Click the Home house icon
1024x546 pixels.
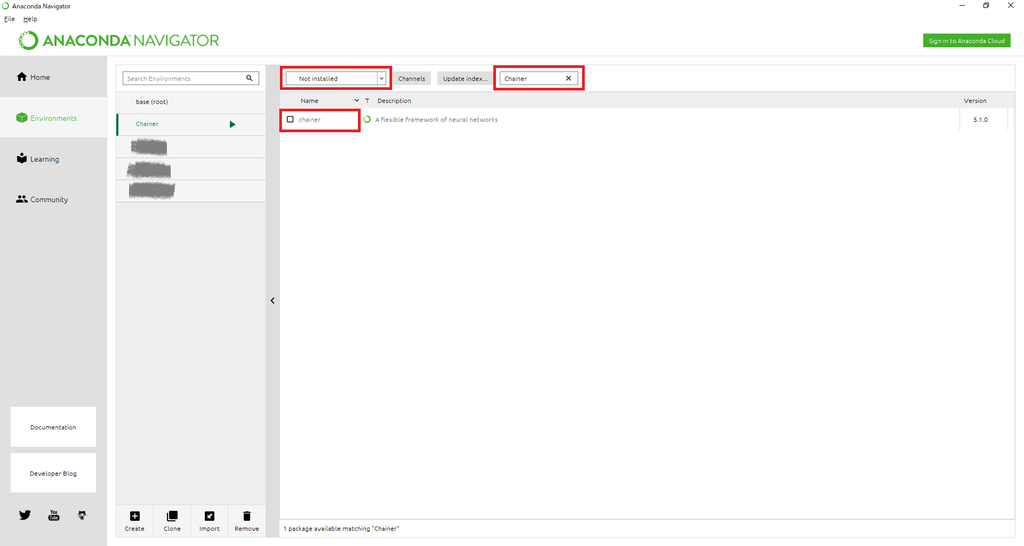(x=22, y=76)
